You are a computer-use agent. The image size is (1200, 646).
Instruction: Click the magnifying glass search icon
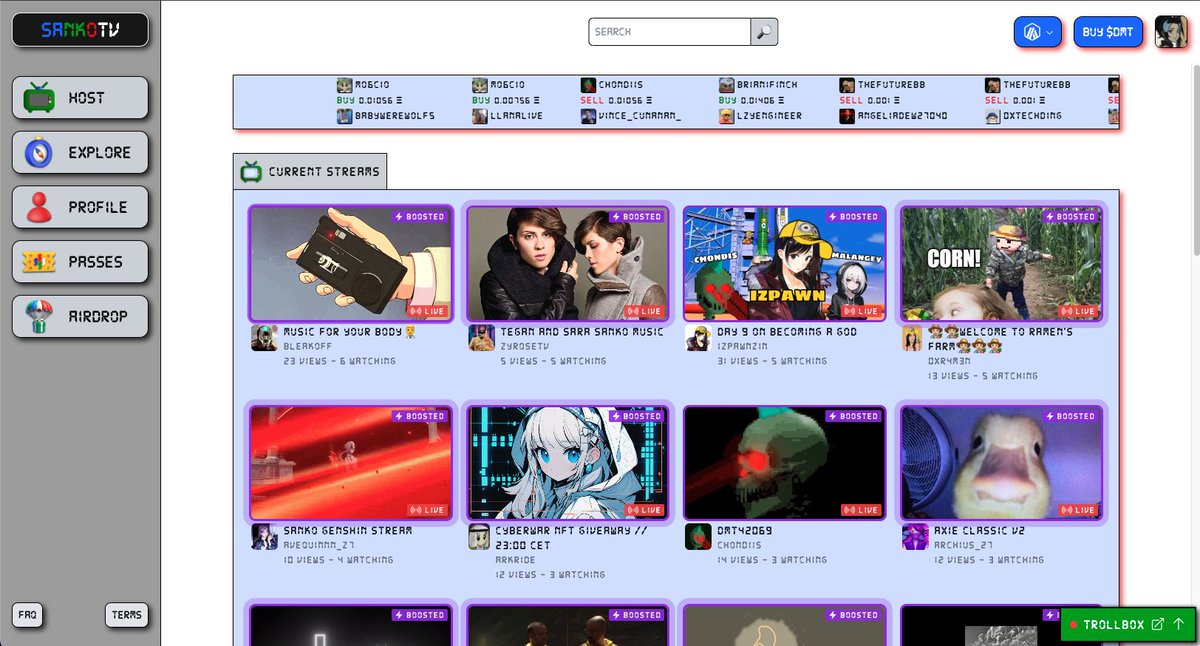tap(764, 32)
